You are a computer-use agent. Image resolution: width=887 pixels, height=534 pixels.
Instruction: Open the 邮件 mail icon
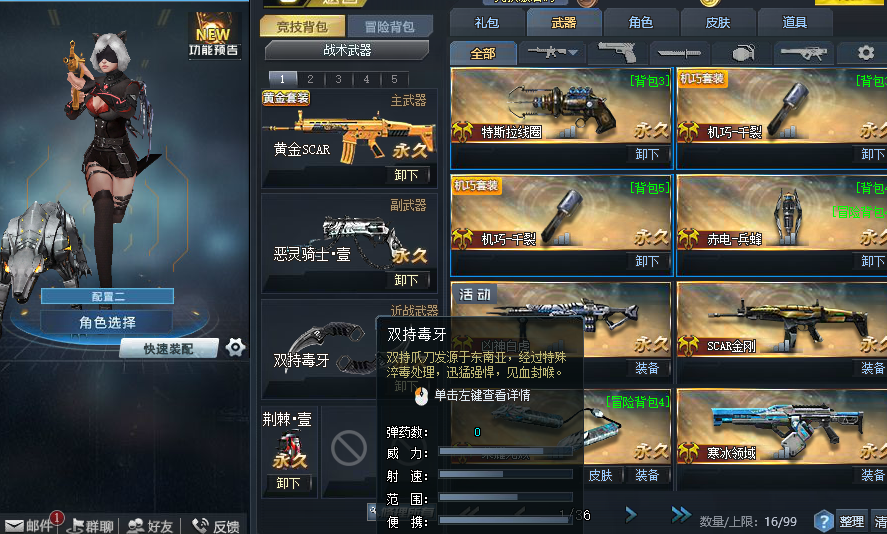tap(29, 526)
